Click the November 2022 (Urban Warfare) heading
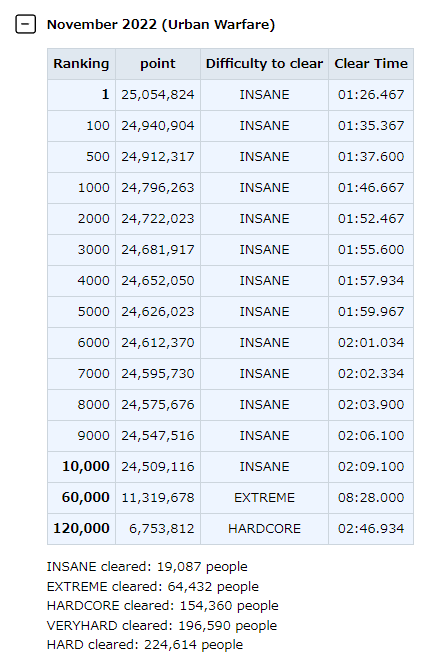 (161, 25)
